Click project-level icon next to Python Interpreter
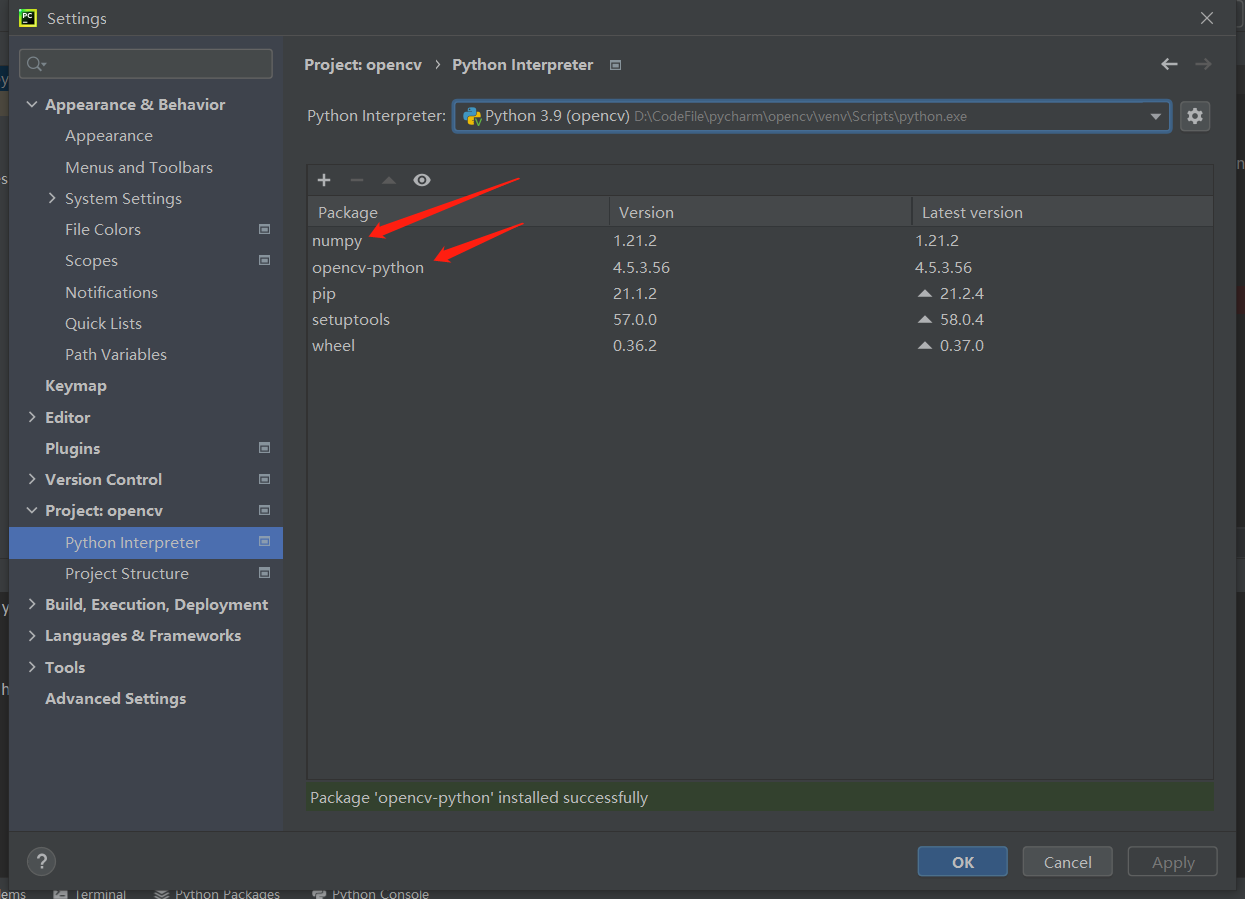 (264, 542)
